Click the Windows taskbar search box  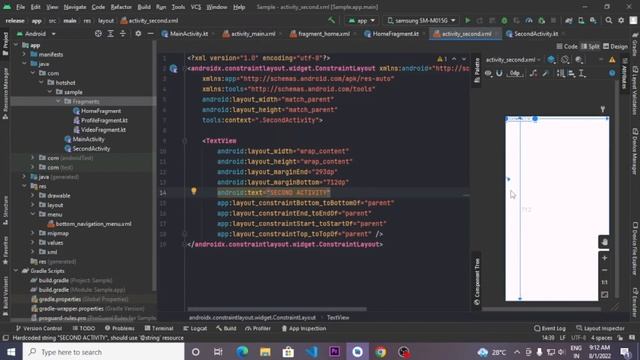(x=103, y=352)
